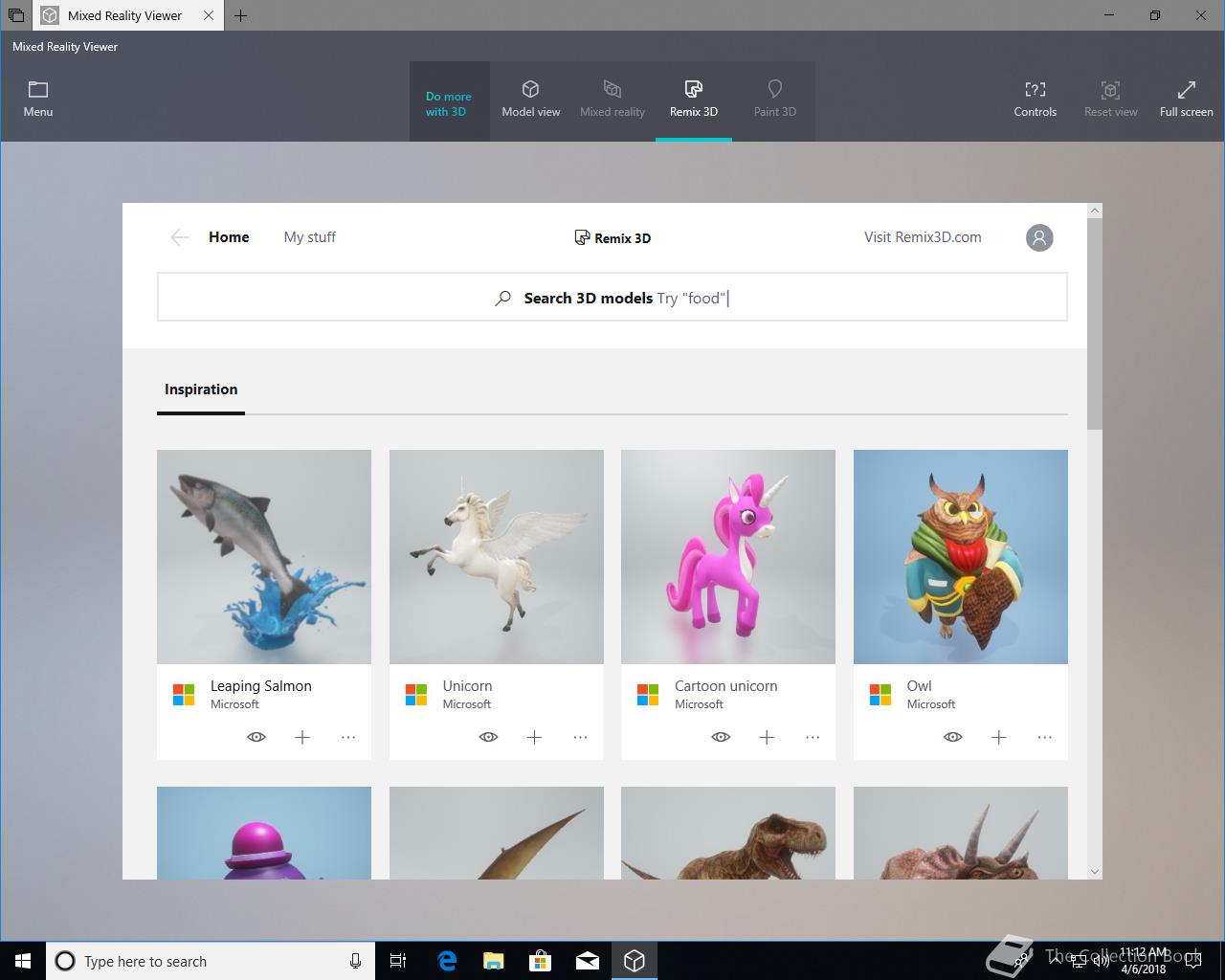Preview Leaping Salmon with eye icon
The width and height of the screenshot is (1225, 980).
pyautogui.click(x=256, y=737)
